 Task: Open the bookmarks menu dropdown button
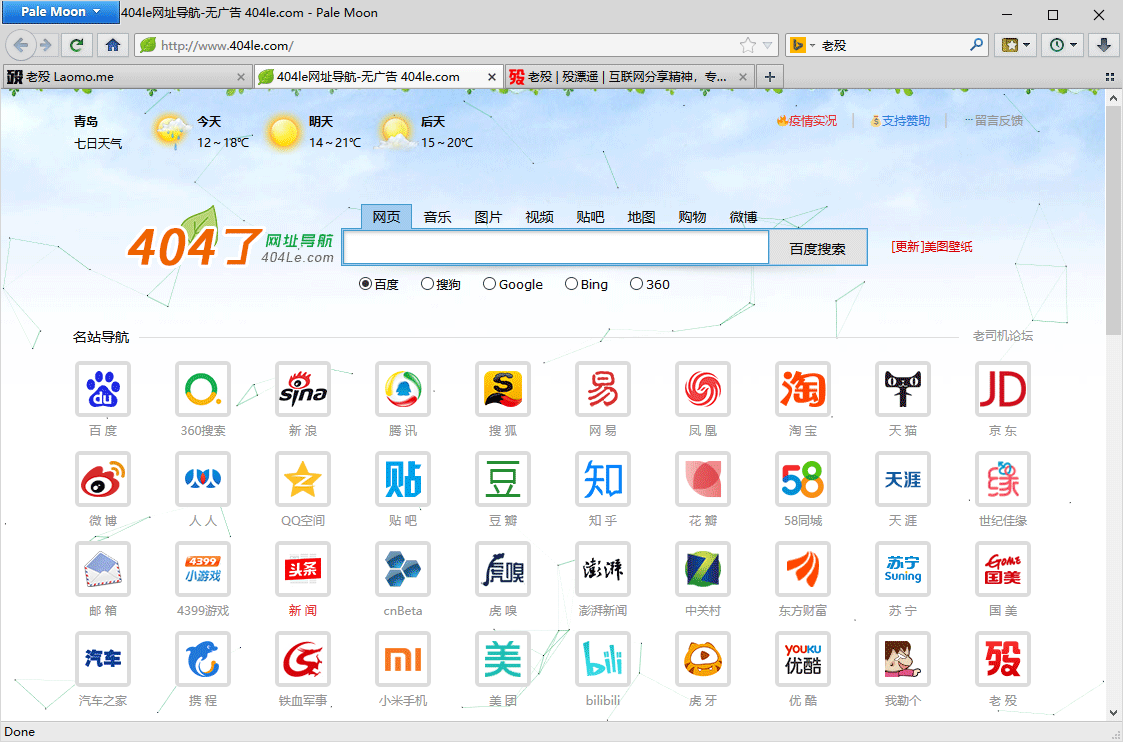(1016, 45)
